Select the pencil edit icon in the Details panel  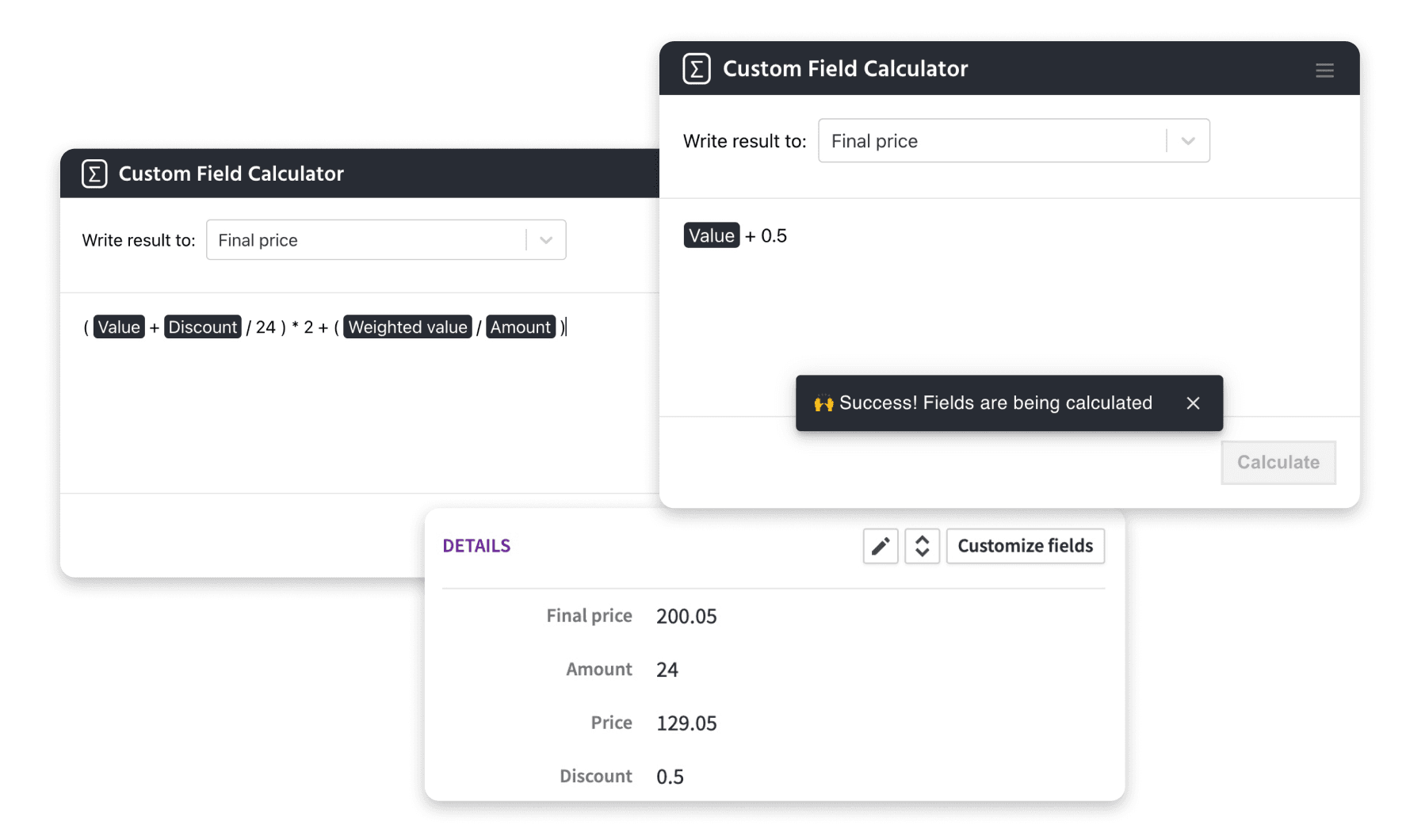(x=880, y=546)
